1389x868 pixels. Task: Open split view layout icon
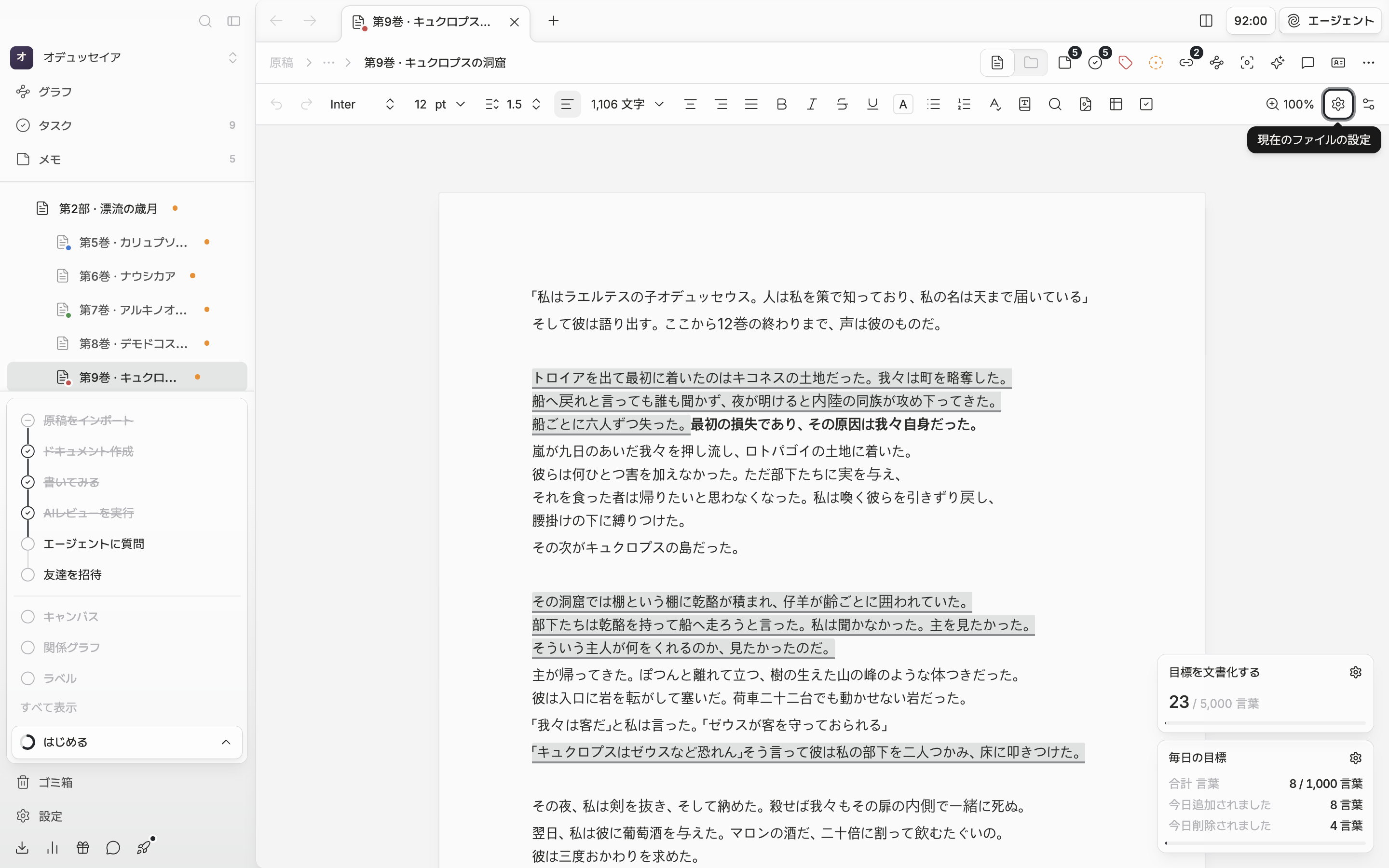(1206, 21)
